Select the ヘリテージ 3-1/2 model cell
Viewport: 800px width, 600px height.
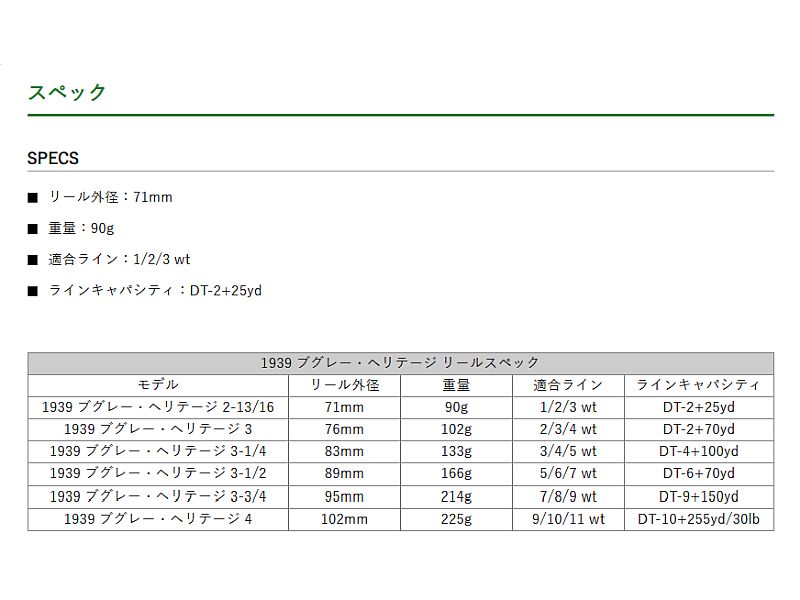click(x=158, y=474)
